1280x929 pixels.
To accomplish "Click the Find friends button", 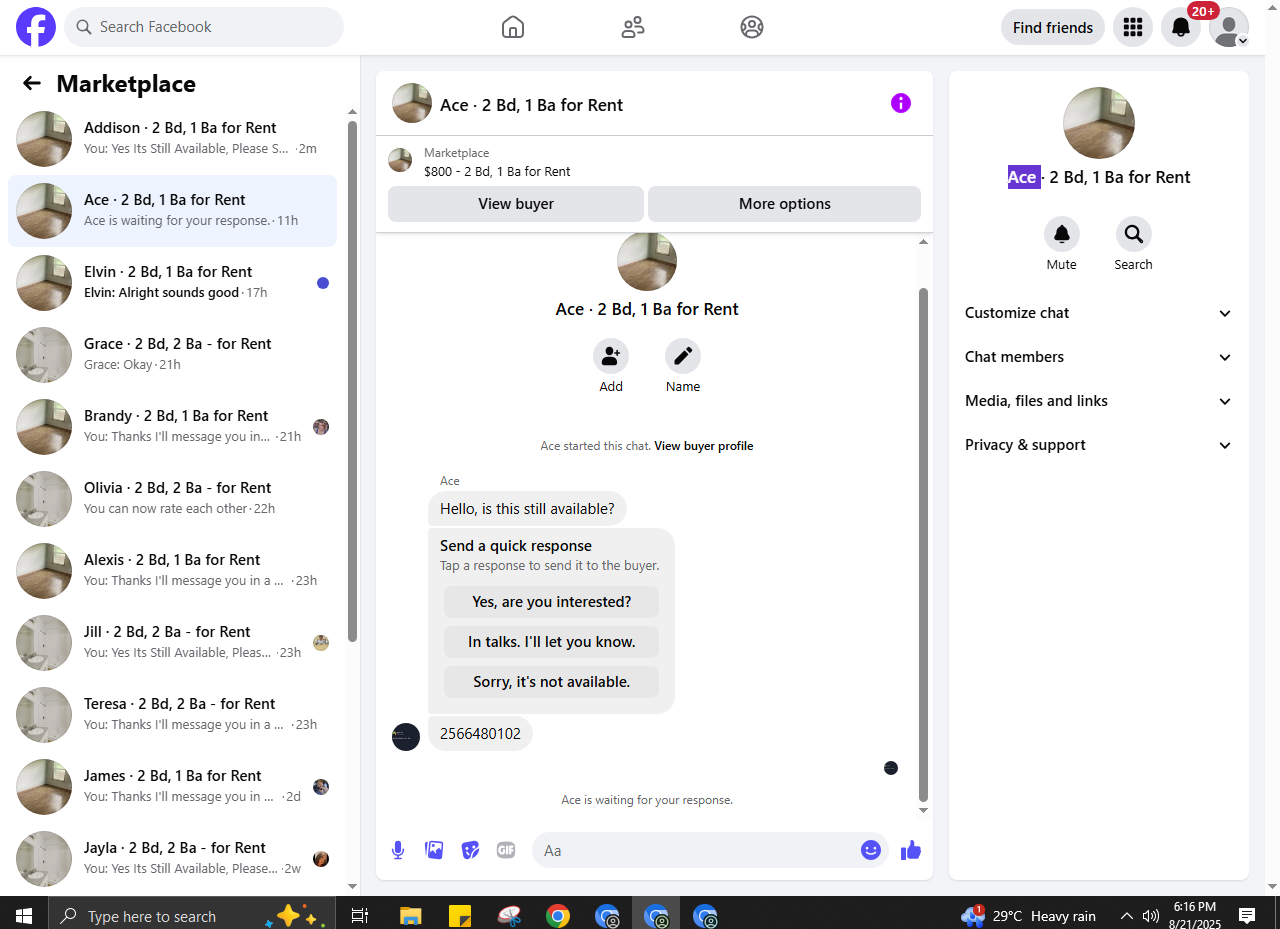I will (x=1053, y=27).
